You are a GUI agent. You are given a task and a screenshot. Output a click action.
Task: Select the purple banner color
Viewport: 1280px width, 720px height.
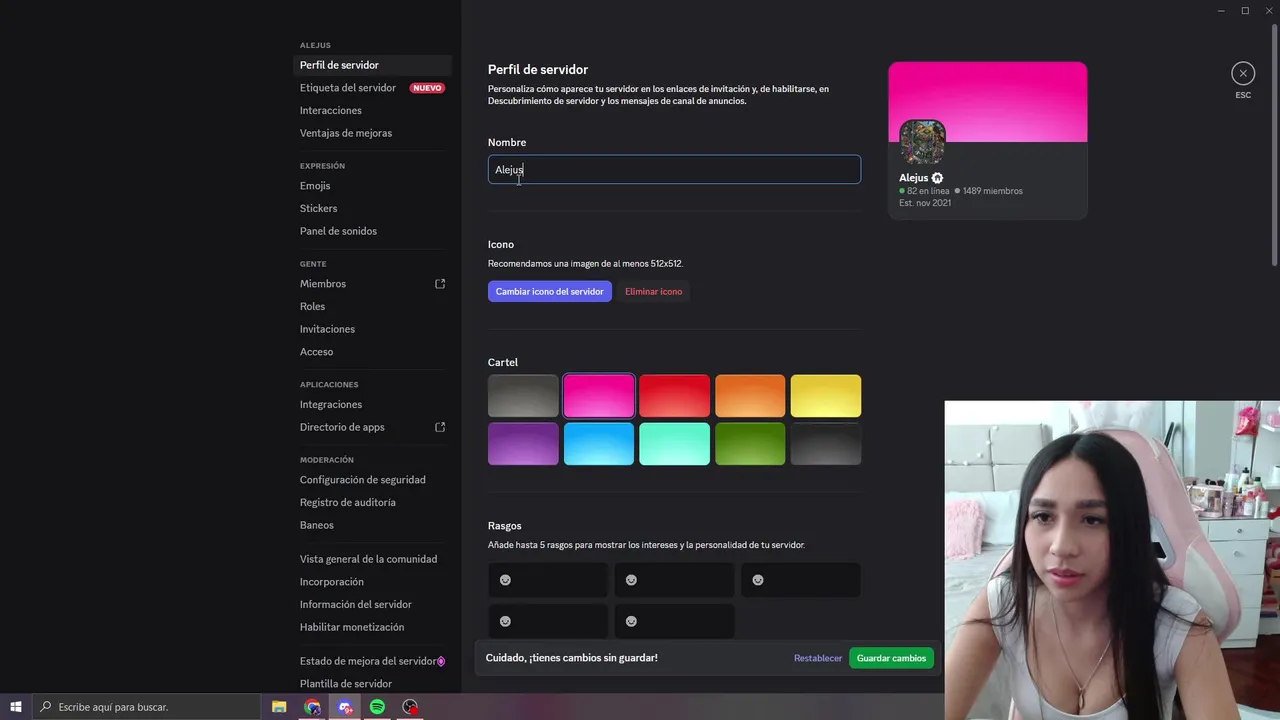[523, 444]
